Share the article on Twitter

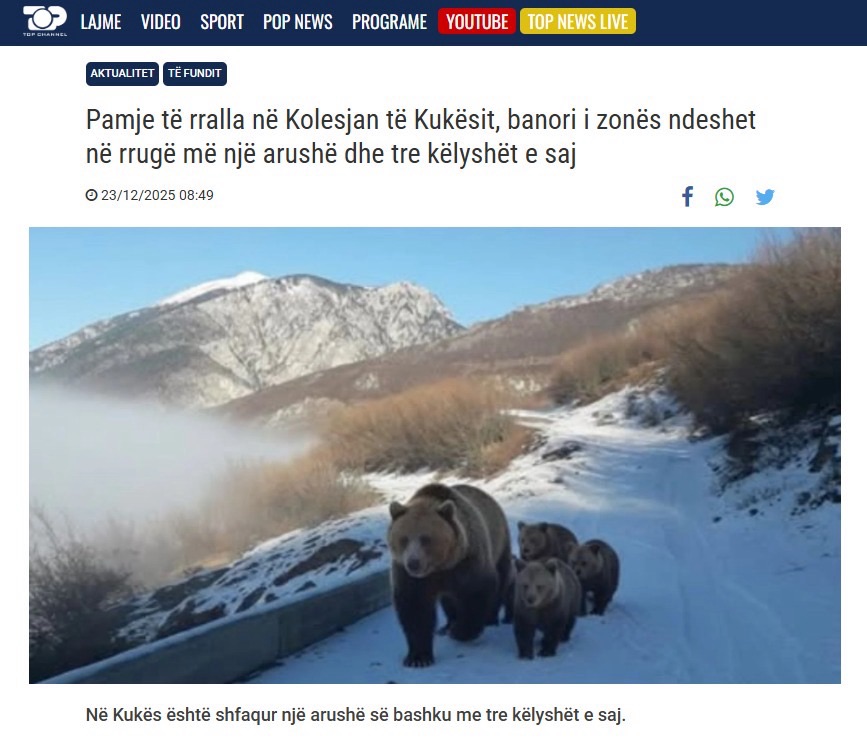tap(765, 197)
